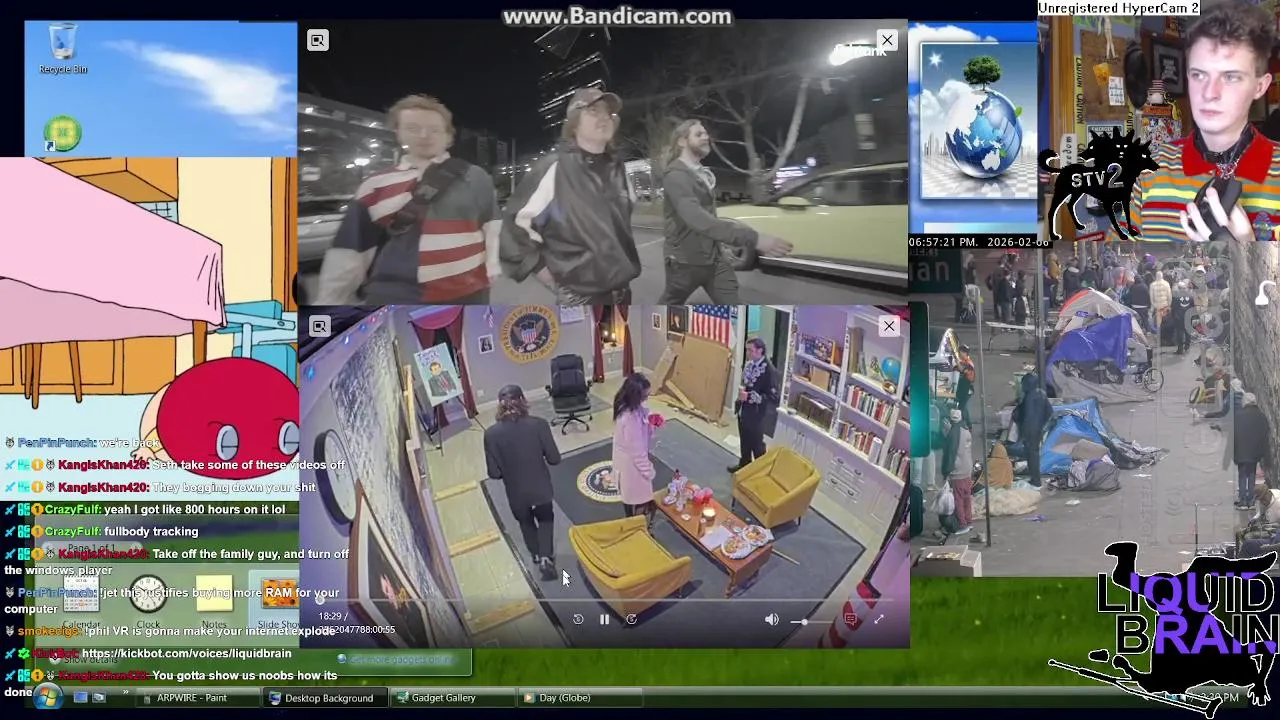Rewind the video with the back-skip icon
Viewport: 1280px width, 720px height.
tap(578, 619)
